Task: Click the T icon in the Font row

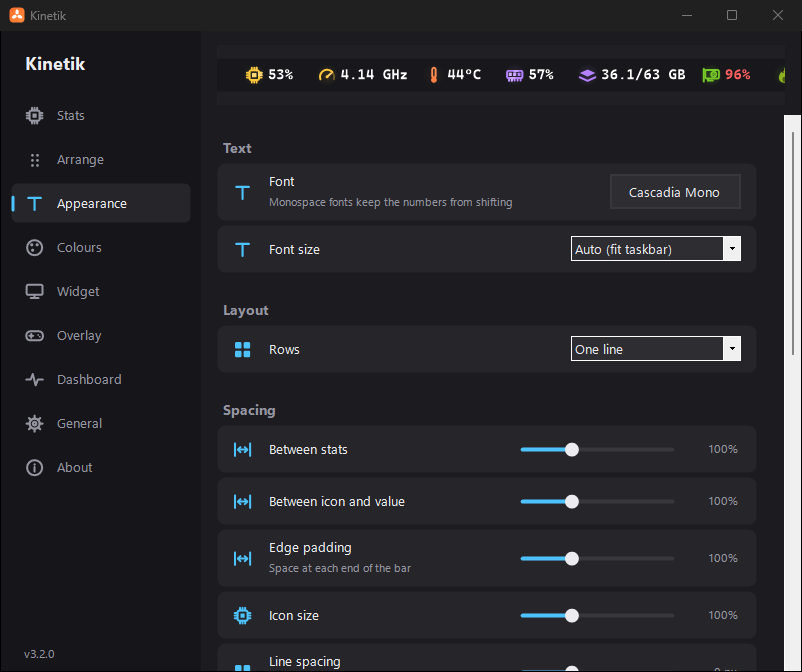Action: [242, 193]
